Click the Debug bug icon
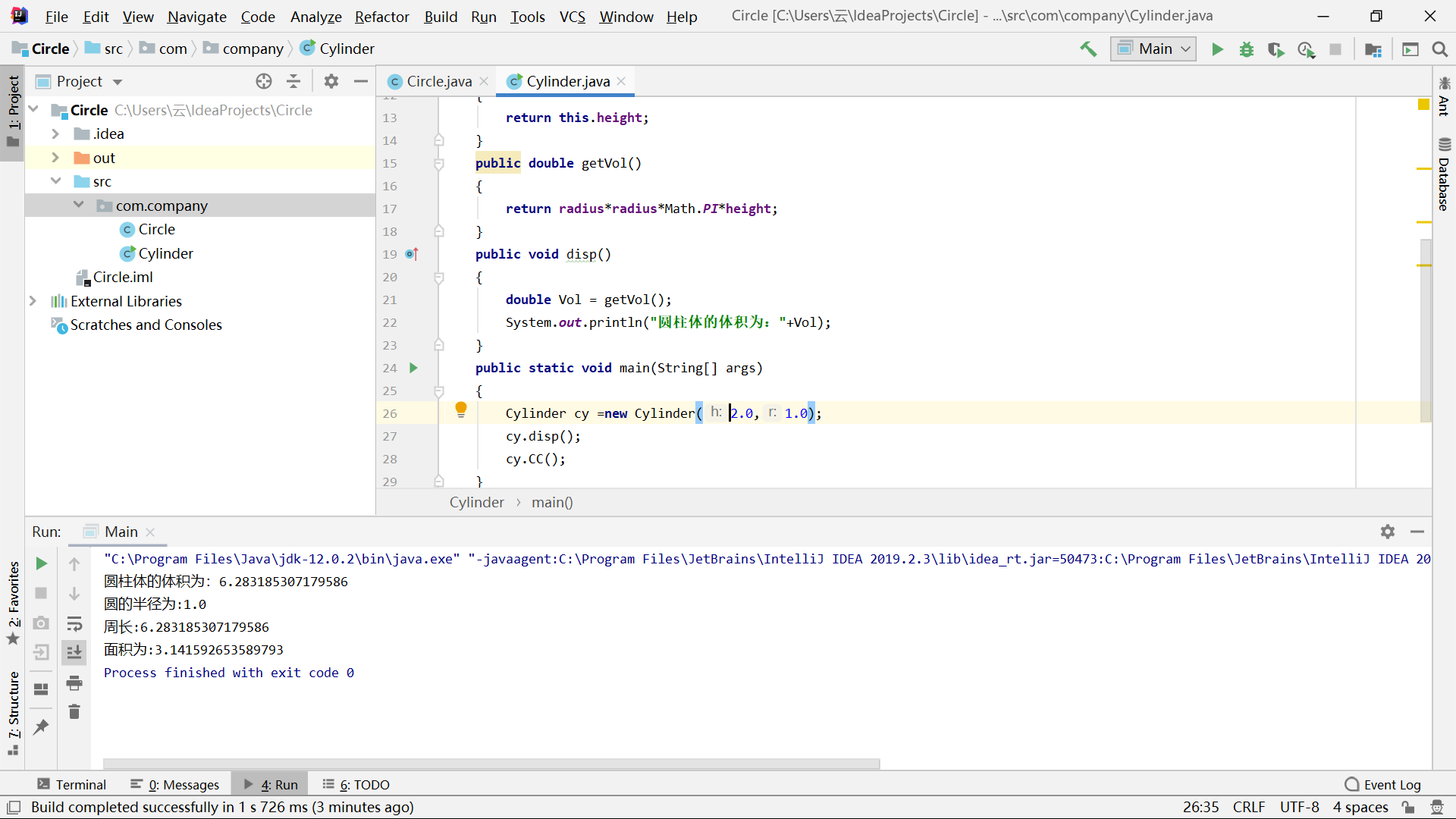 coord(1246,49)
